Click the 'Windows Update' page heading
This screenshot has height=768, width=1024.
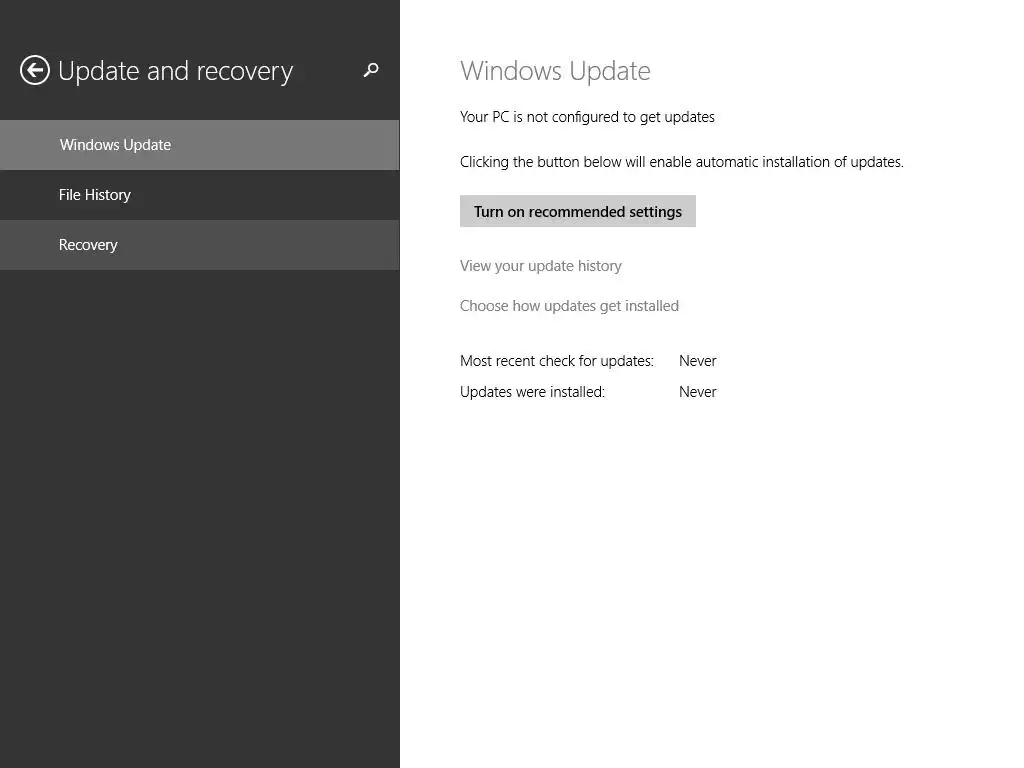pyautogui.click(x=555, y=71)
